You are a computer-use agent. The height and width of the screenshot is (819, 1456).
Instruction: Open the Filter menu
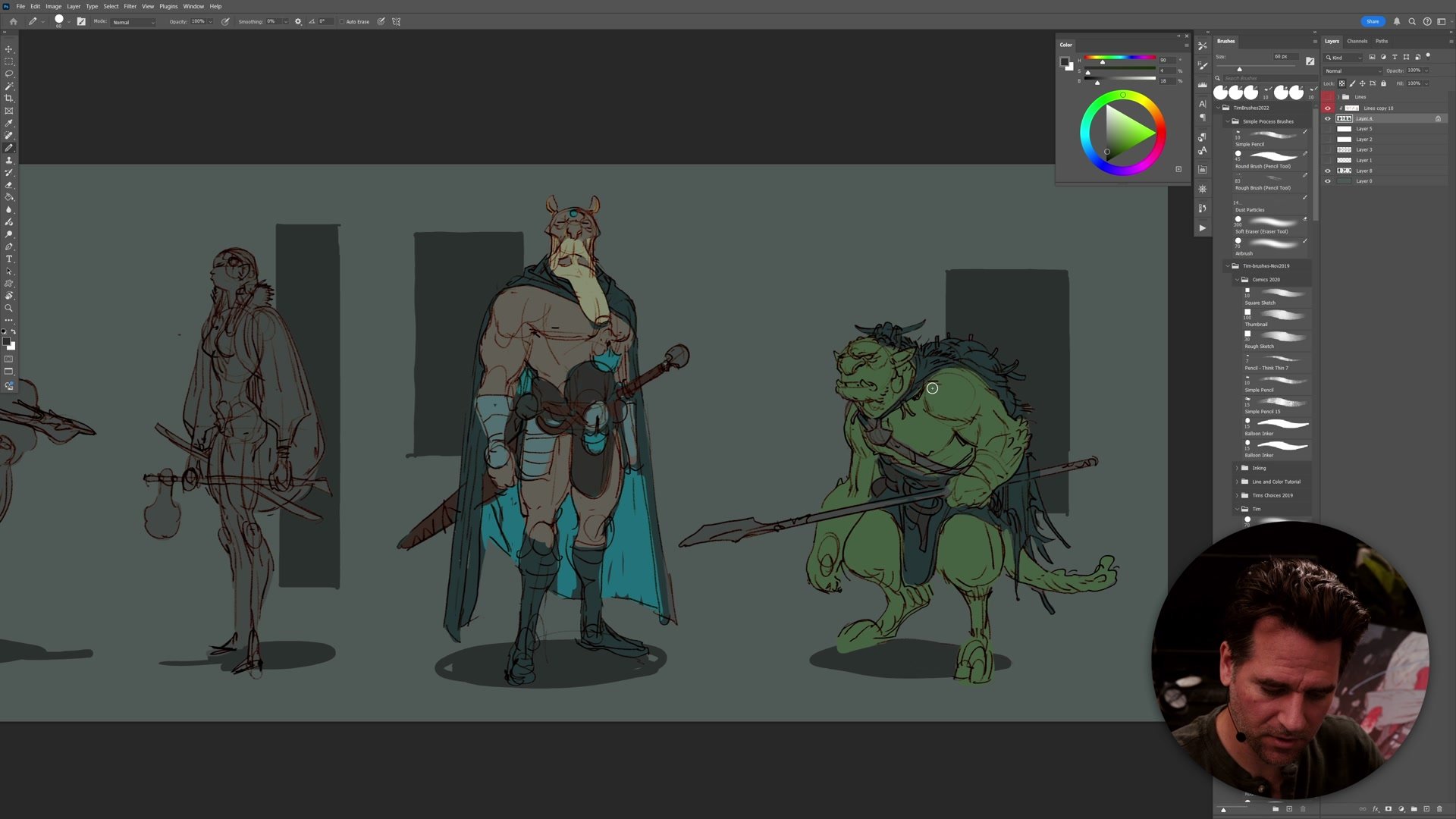(130, 6)
